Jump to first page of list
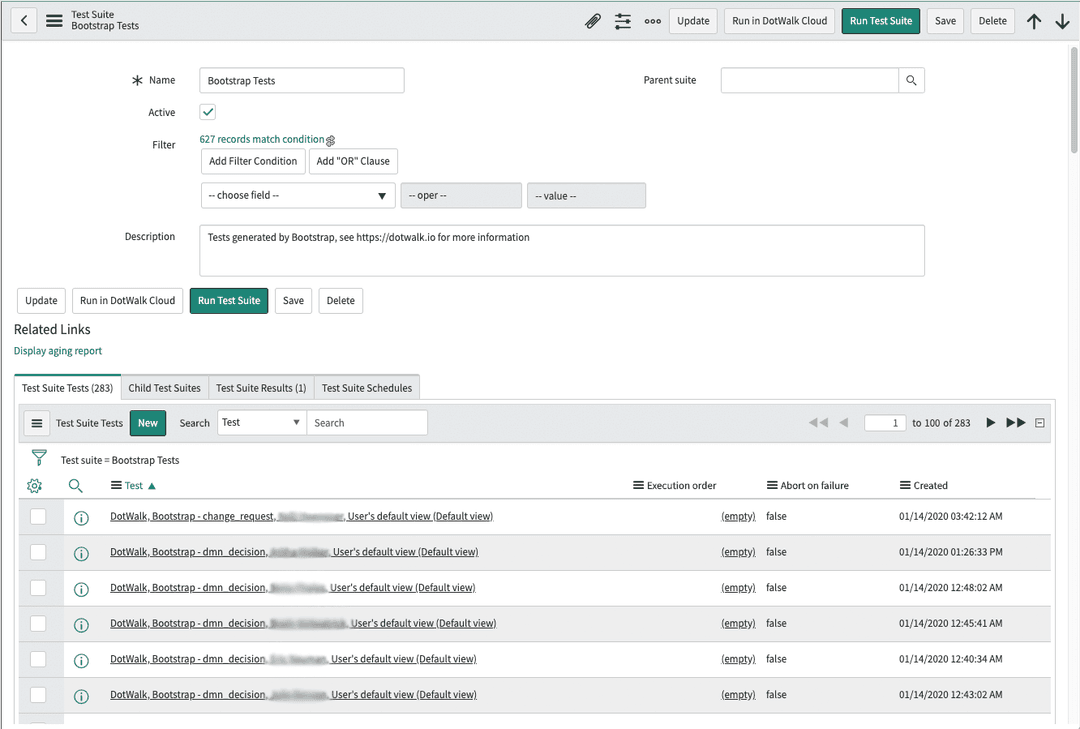The height and width of the screenshot is (729, 1080). click(x=818, y=422)
